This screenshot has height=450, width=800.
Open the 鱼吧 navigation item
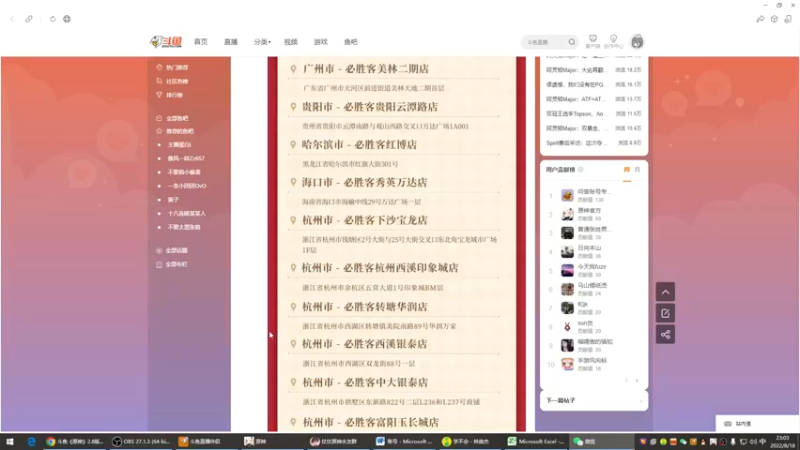[351, 42]
